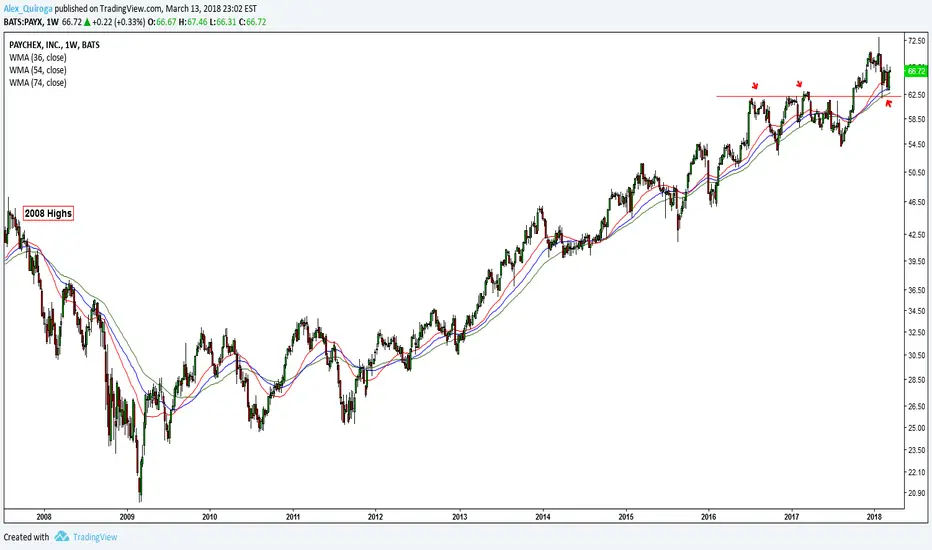The width and height of the screenshot is (932, 550).
Task: Click the 39.50 price axis label
Action: [x=917, y=261]
